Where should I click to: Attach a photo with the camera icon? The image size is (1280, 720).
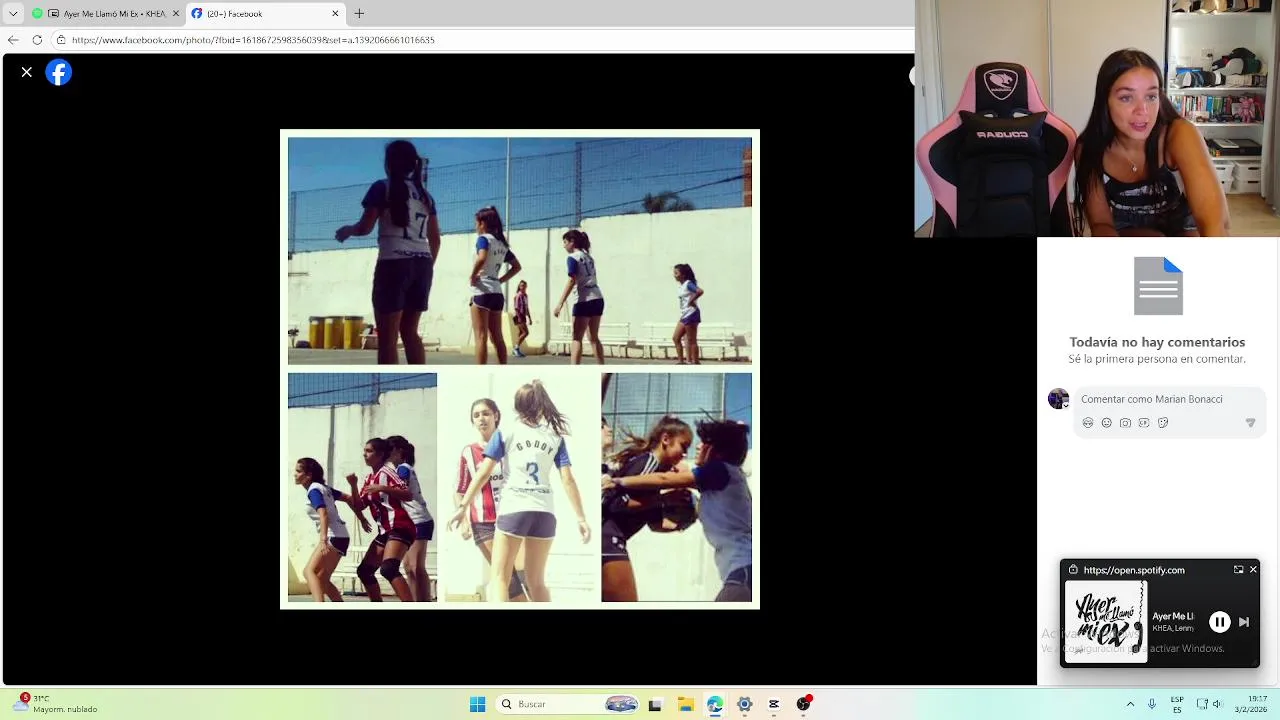click(x=1125, y=423)
